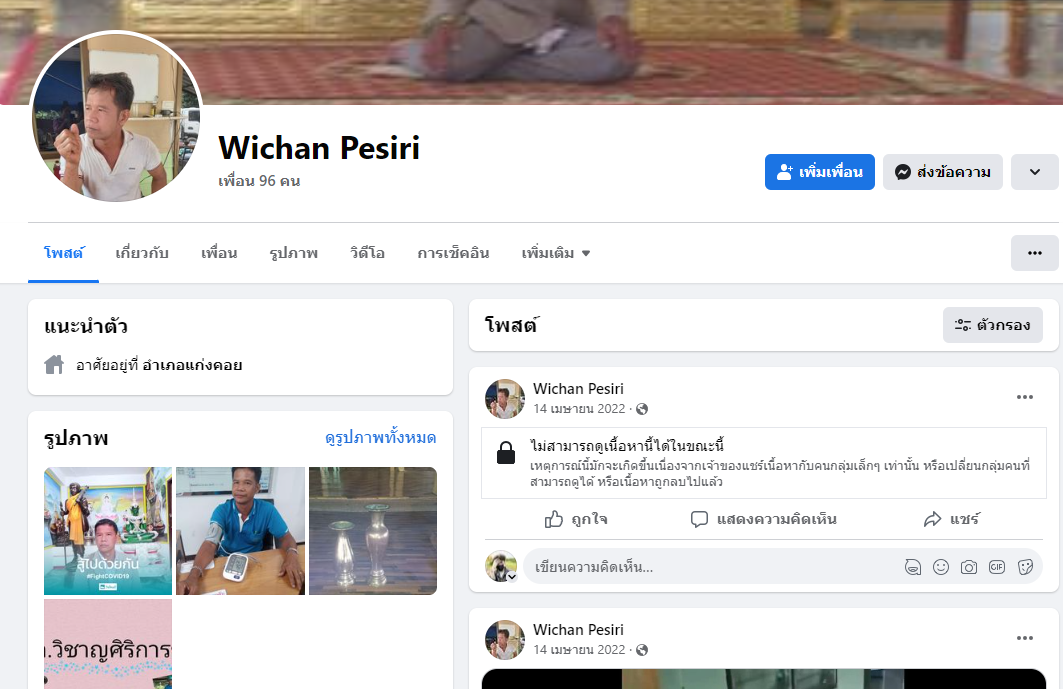1063x689 pixels.
Task: Open three-dot menu of first post
Action: click(1024, 397)
